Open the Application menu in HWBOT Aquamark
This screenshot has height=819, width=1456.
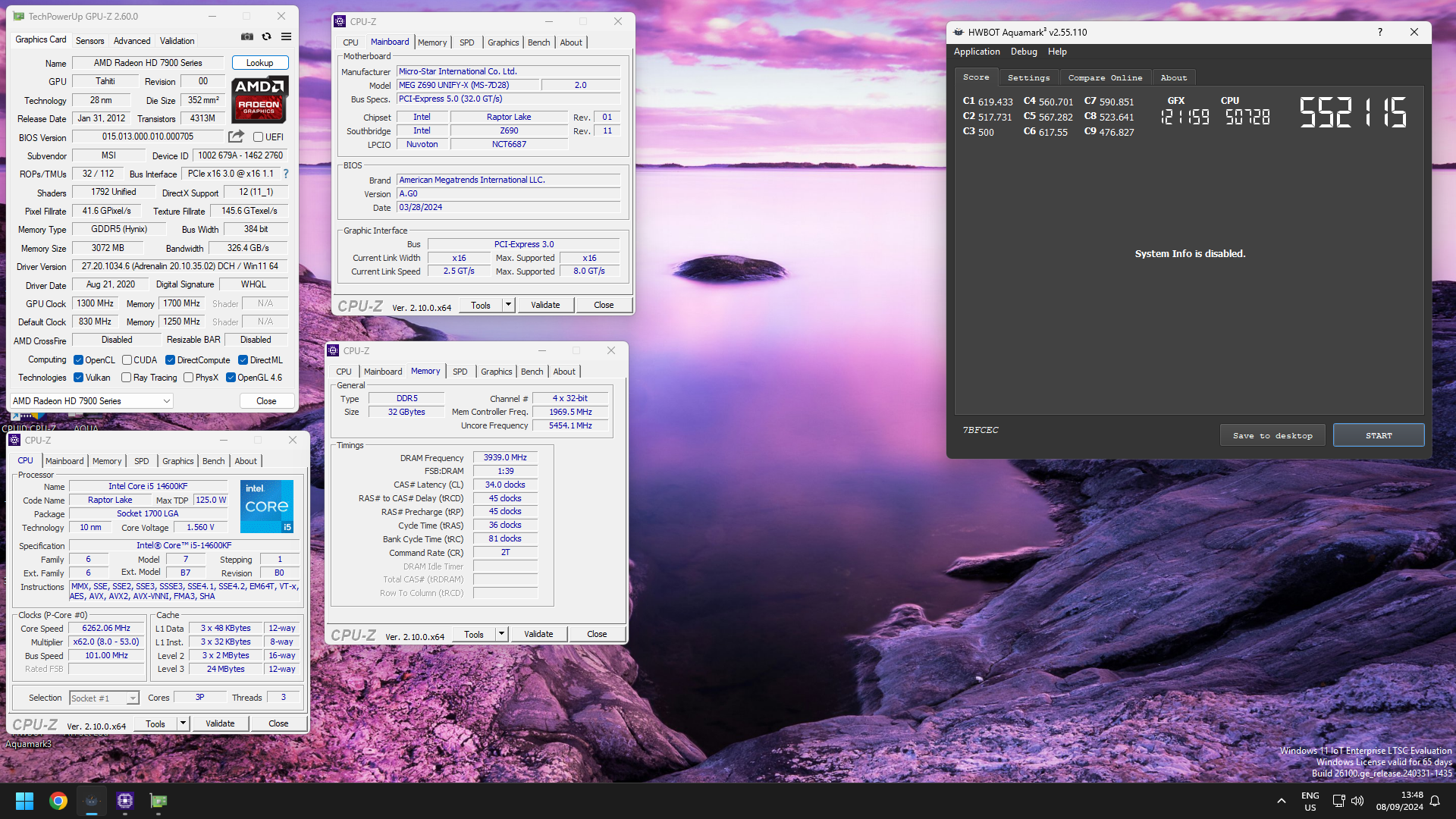[x=977, y=52]
